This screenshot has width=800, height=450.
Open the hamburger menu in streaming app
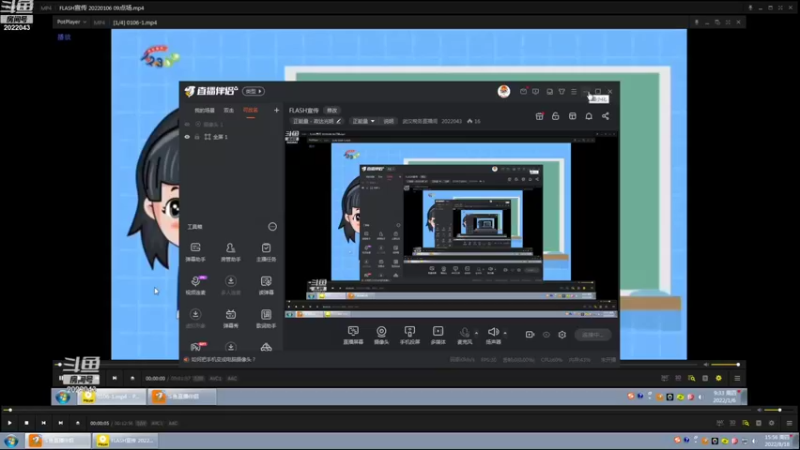coord(573,92)
